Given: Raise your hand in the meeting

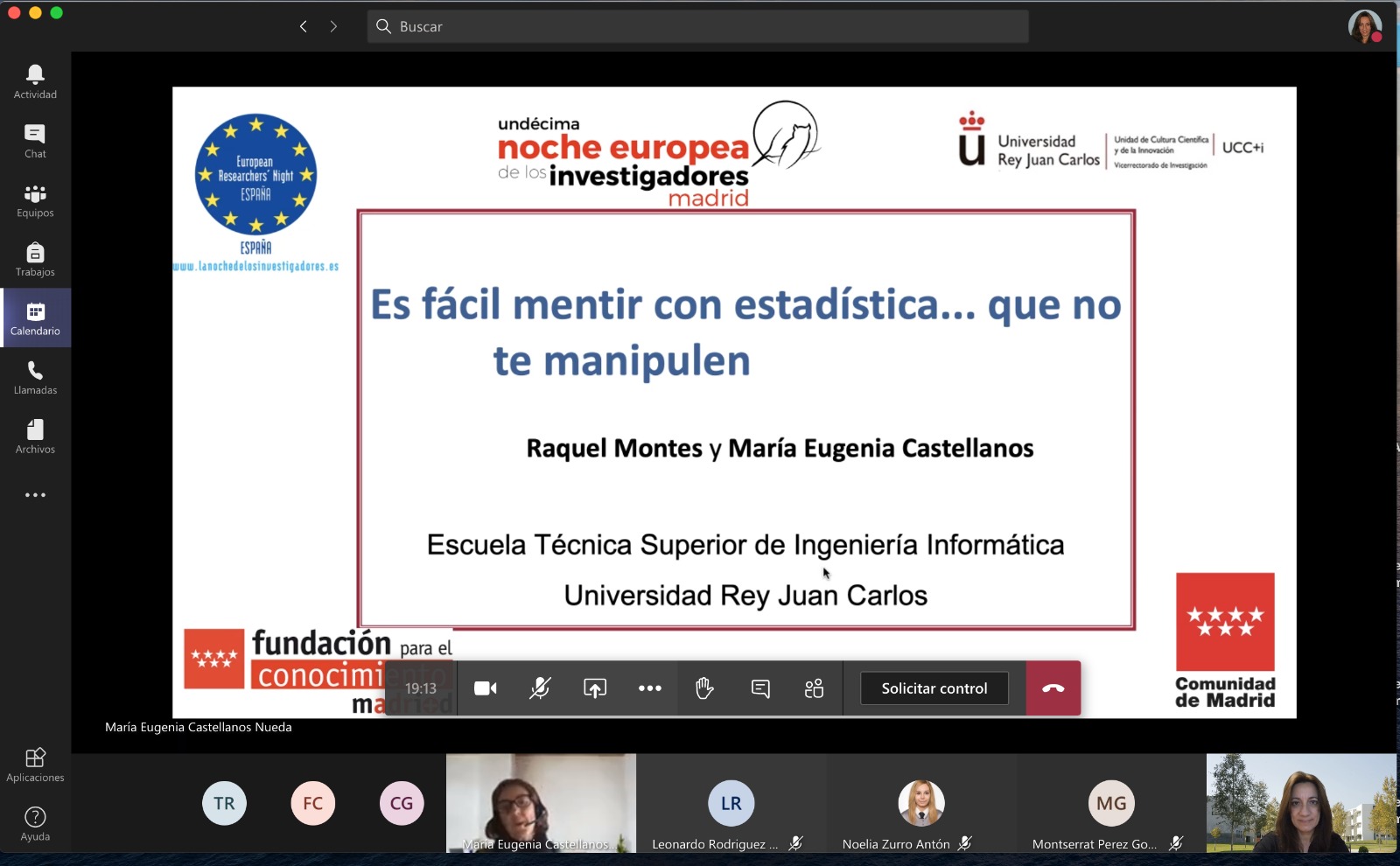Looking at the screenshot, I should pos(704,688).
